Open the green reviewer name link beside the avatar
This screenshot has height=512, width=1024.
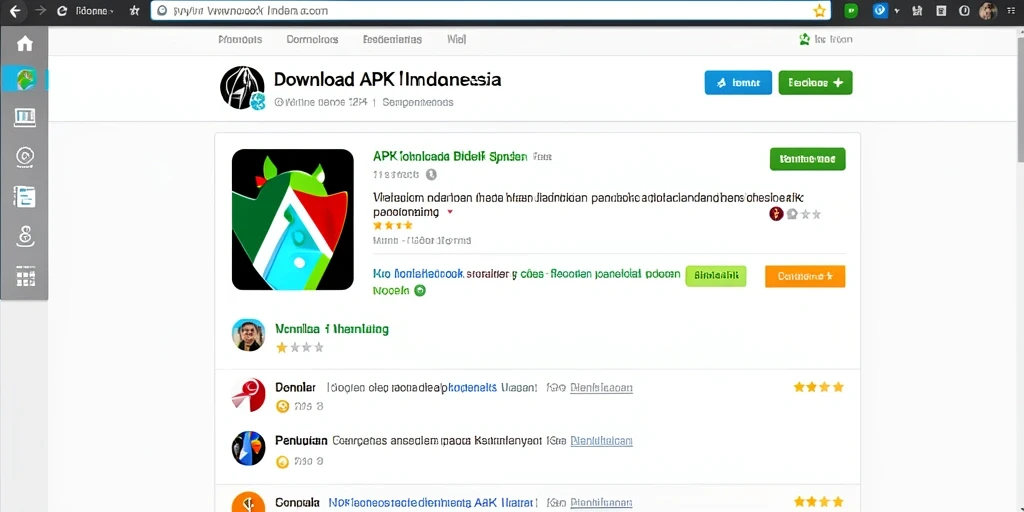(332, 328)
